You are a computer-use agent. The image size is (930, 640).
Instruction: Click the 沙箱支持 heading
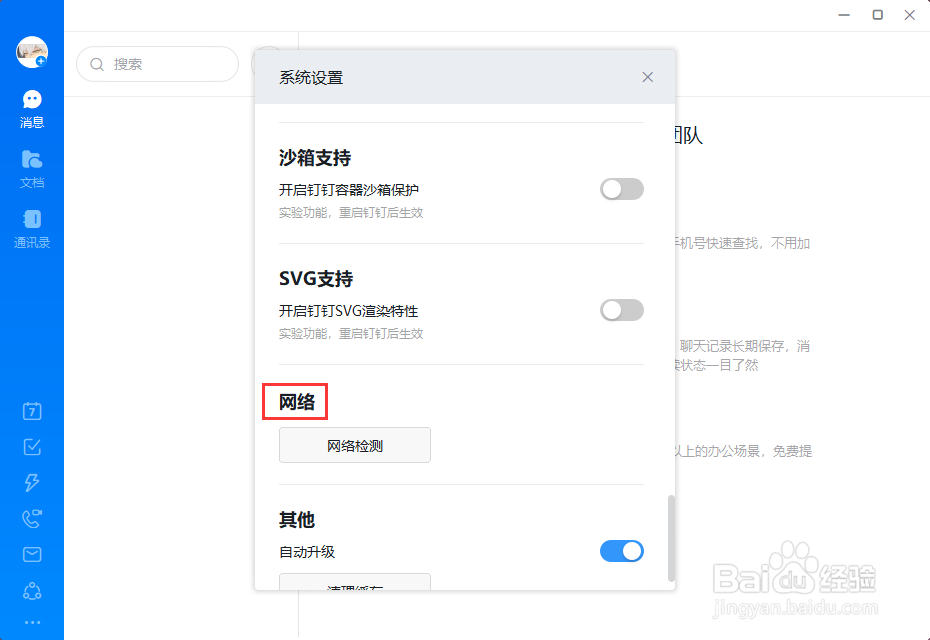point(315,158)
